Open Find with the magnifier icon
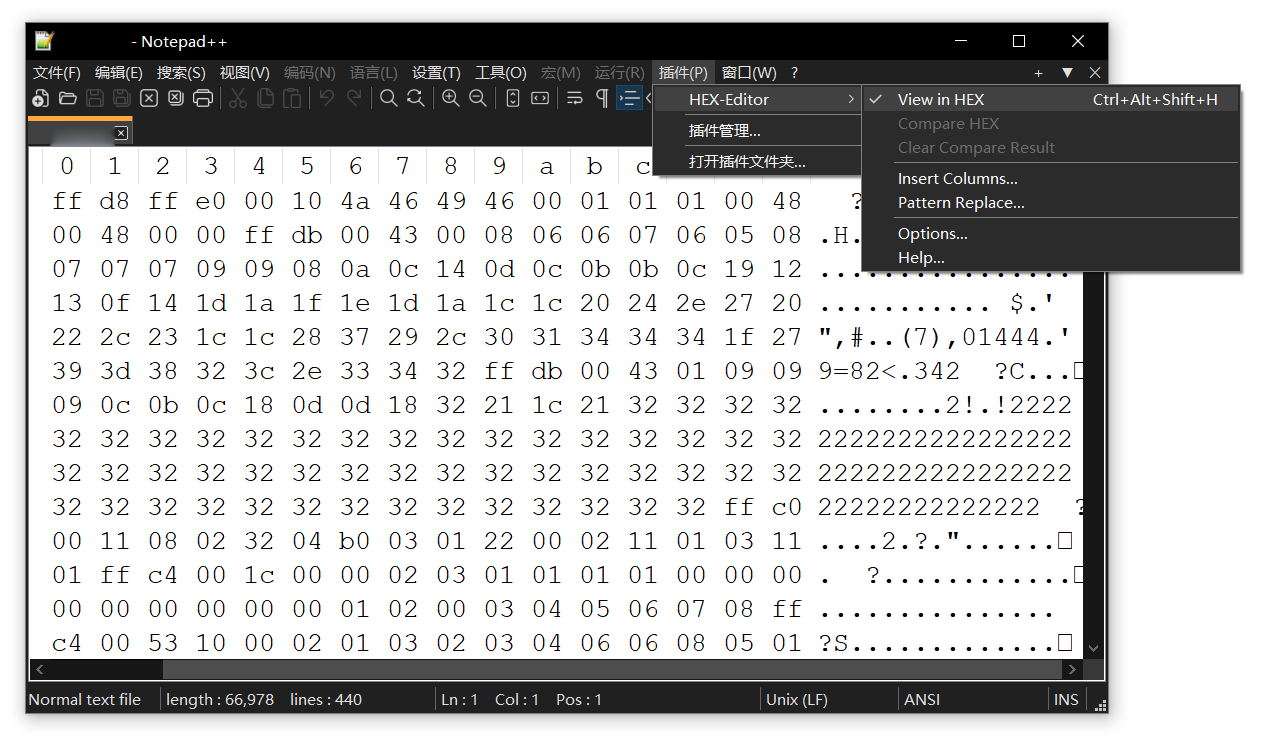Screen dimensions: 1261x737 click(x=388, y=98)
